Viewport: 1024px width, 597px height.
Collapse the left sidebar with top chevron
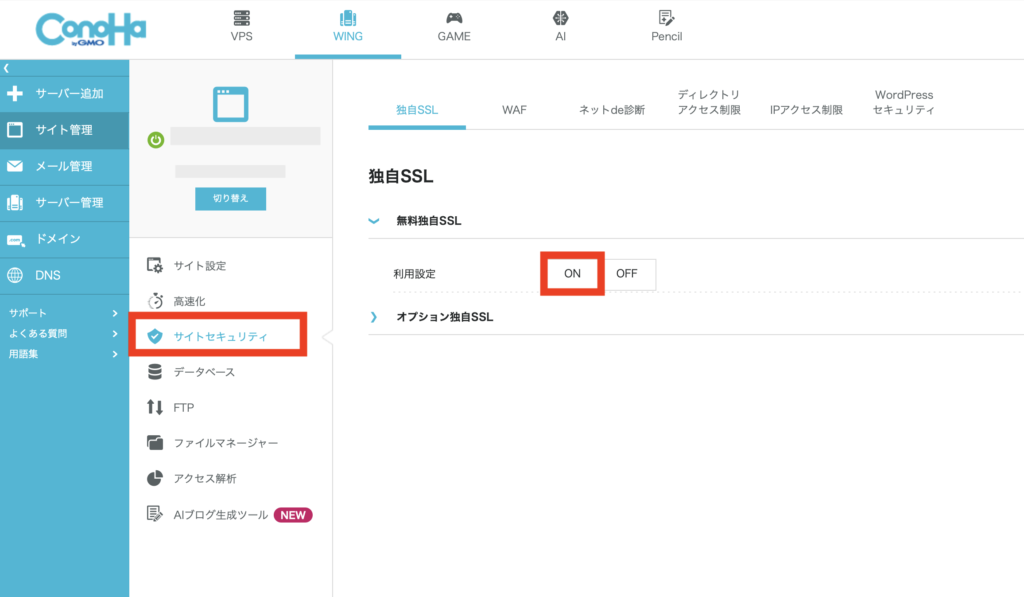click(x=6, y=68)
